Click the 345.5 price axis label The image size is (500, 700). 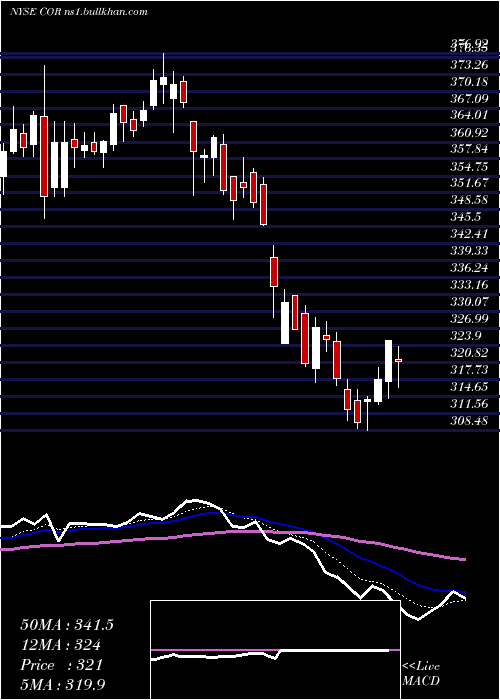point(466,217)
